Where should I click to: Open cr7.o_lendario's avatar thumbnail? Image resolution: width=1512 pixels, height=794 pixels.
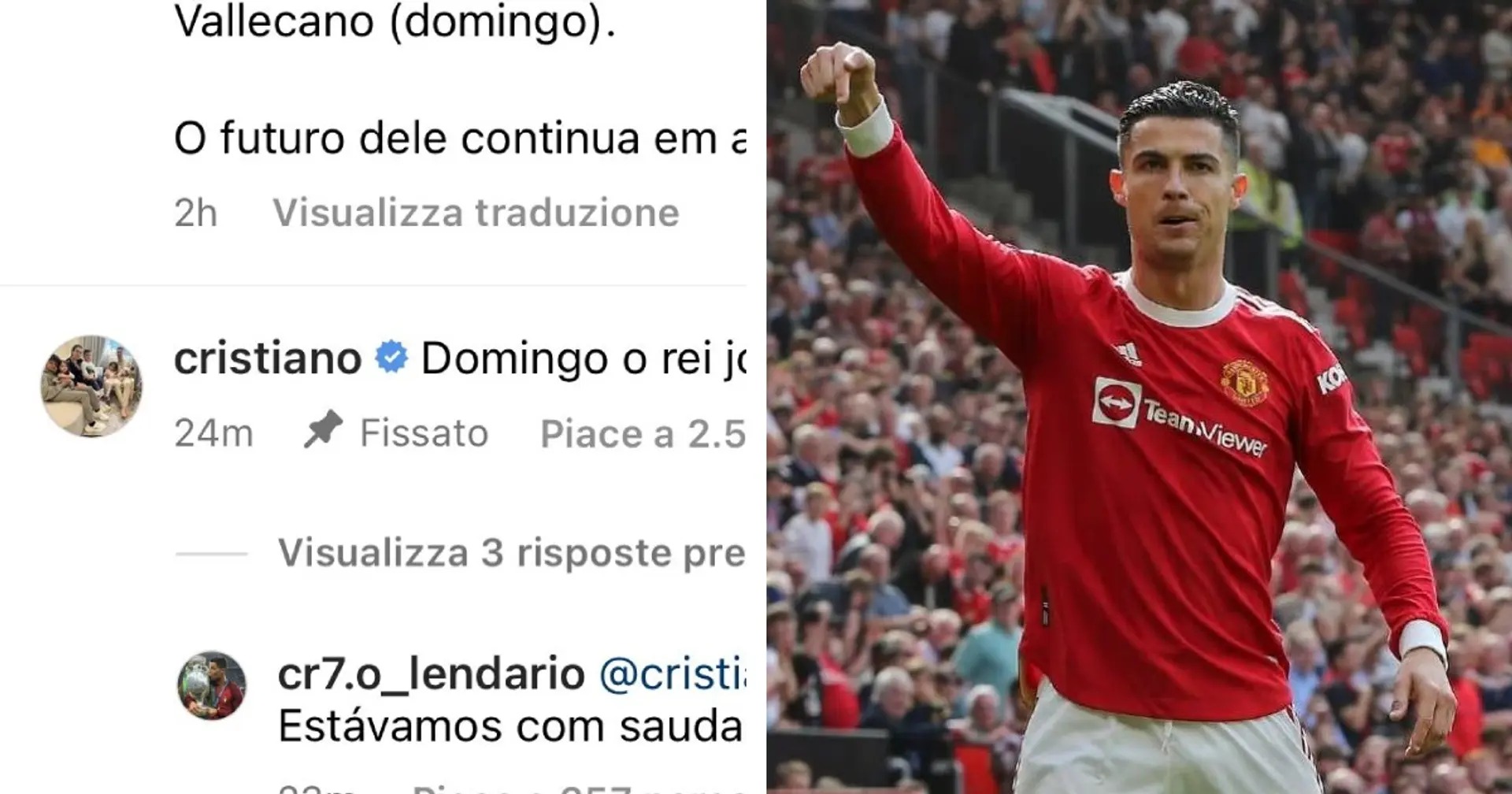[211, 685]
